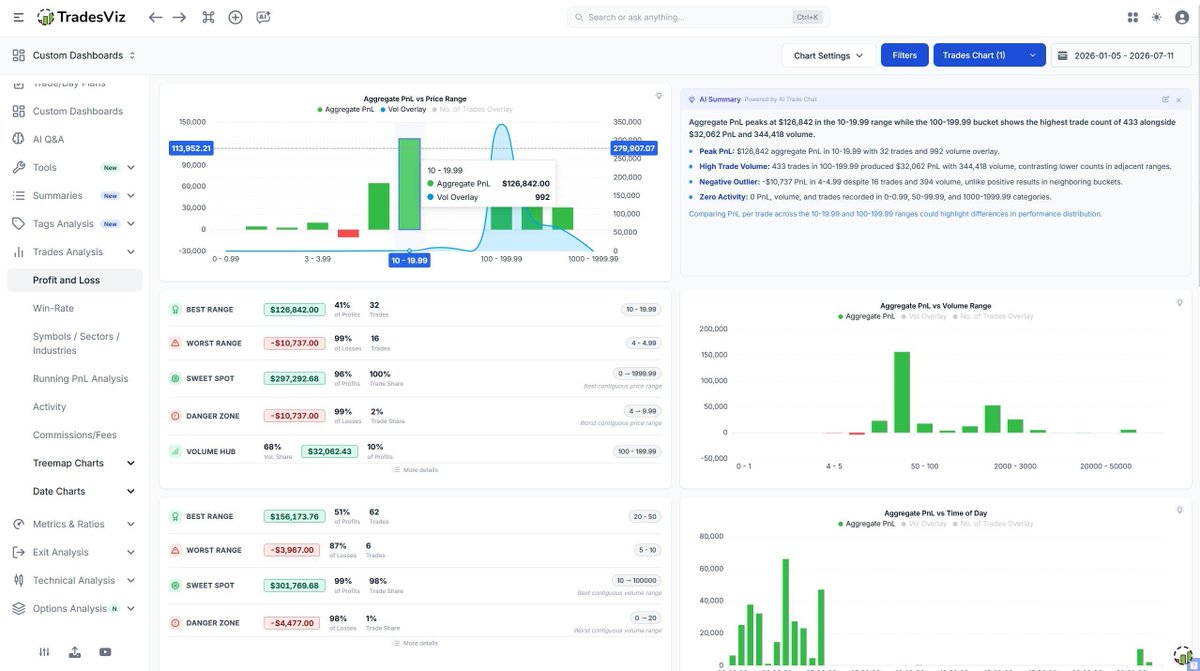Toggle Aggregate PnL legend on Volume Range chart
Viewport: 1200px width, 671px height.
(x=869, y=316)
